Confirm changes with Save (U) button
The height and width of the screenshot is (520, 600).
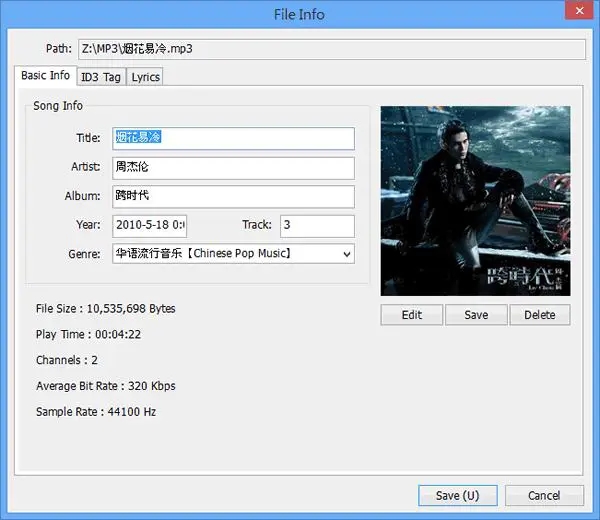point(458,496)
